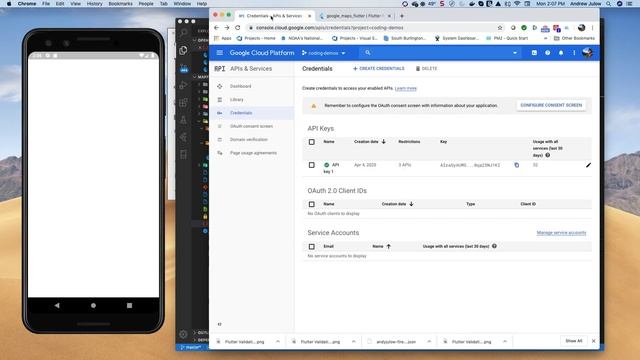
Task: Click the search magnifier in Cloud header
Action: (x=367, y=53)
